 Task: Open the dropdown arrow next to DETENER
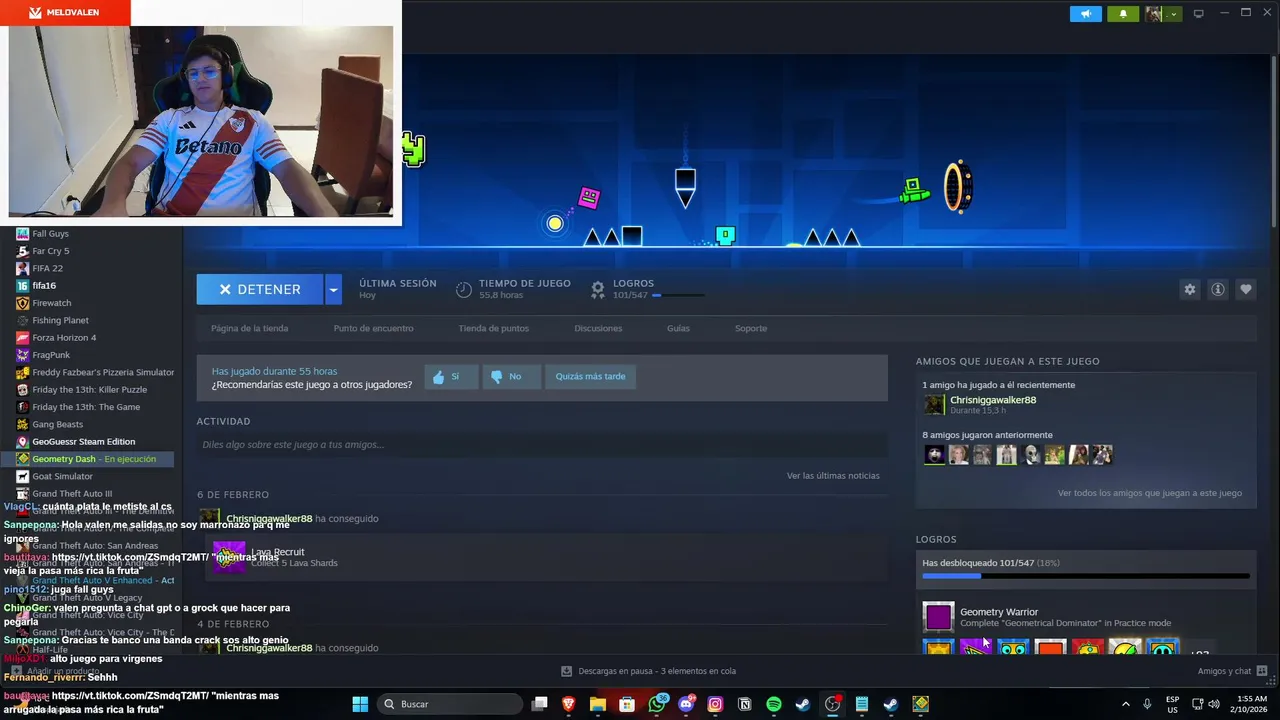tap(334, 289)
